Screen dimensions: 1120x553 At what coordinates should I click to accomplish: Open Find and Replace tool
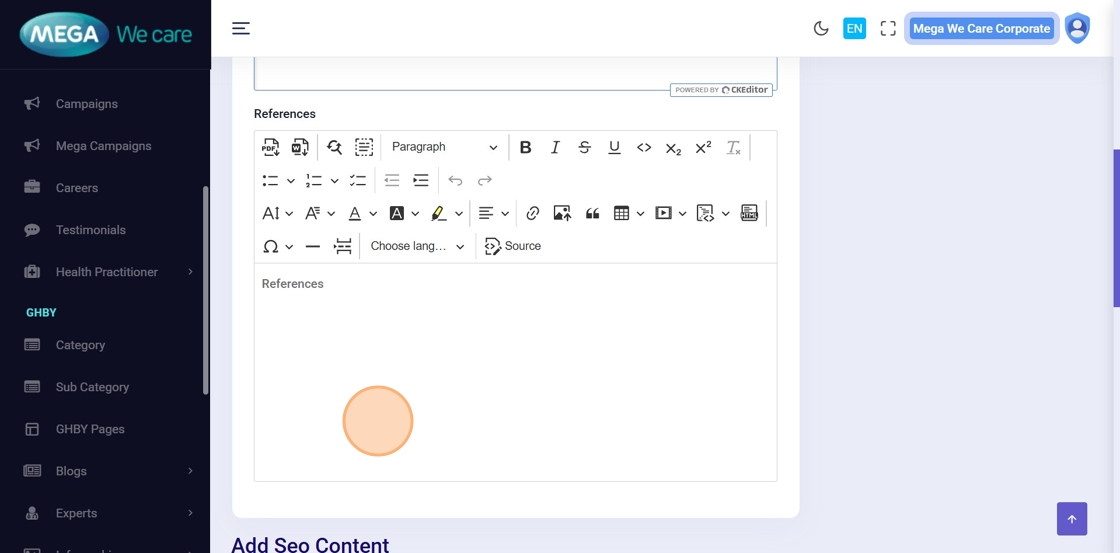tap(334, 147)
